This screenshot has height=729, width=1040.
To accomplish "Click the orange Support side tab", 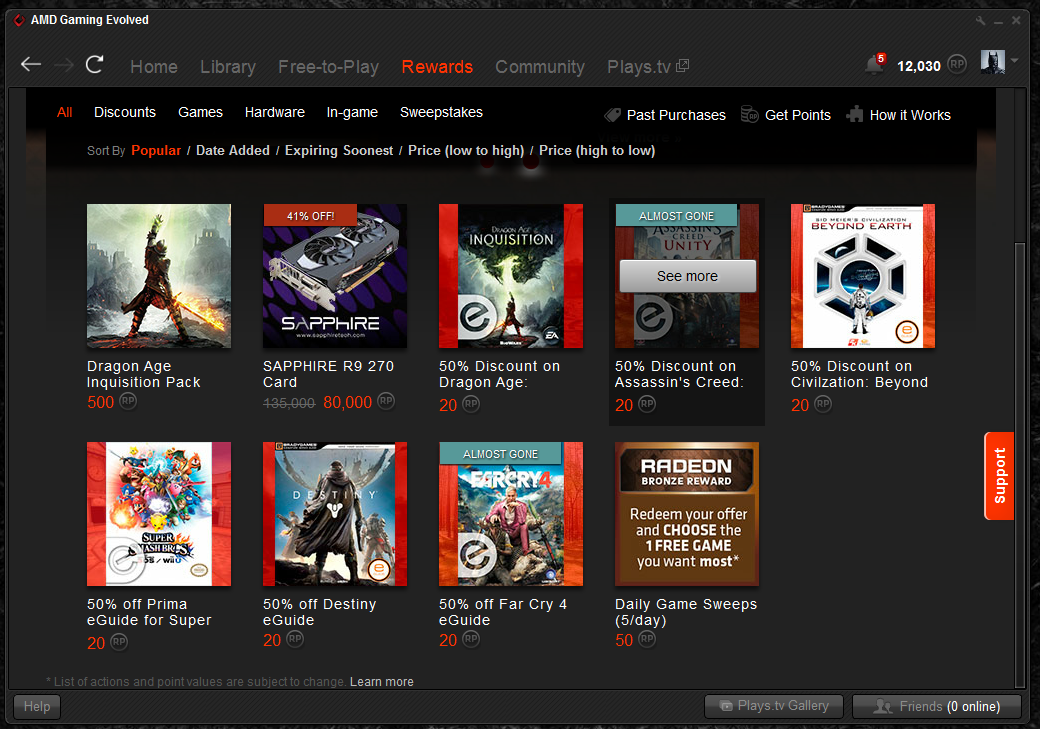I will click(x=999, y=476).
